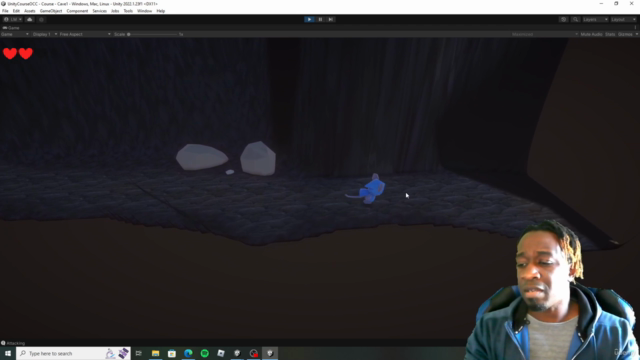Launch Microsoft Edge from taskbar
Image resolution: width=640 pixels, height=360 pixels.
tap(188, 353)
